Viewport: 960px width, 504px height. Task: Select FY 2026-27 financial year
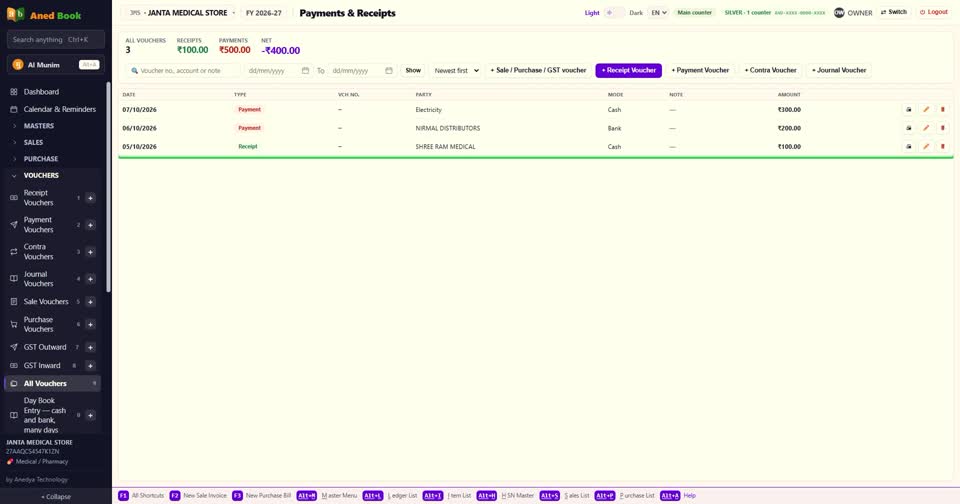(x=264, y=12)
